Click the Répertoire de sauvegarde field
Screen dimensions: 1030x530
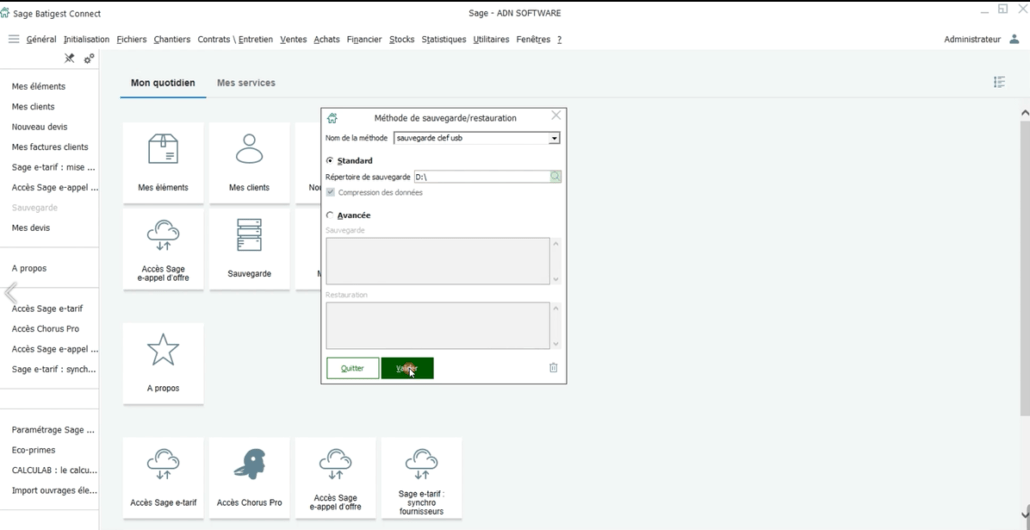(x=481, y=177)
